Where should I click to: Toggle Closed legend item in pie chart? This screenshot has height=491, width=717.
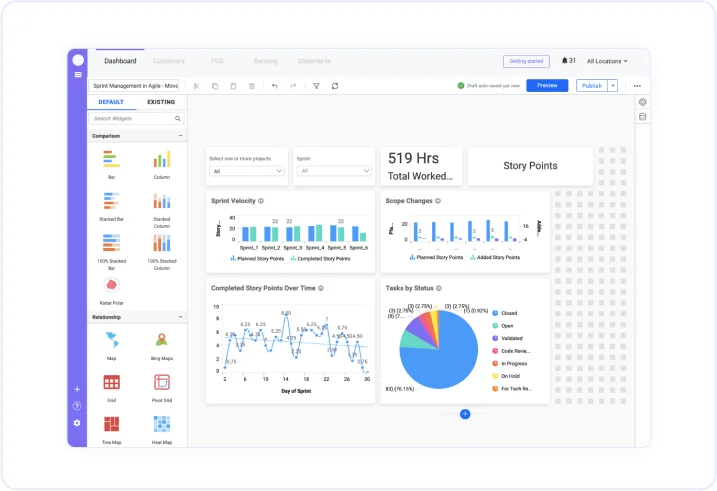click(x=505, y=313)
